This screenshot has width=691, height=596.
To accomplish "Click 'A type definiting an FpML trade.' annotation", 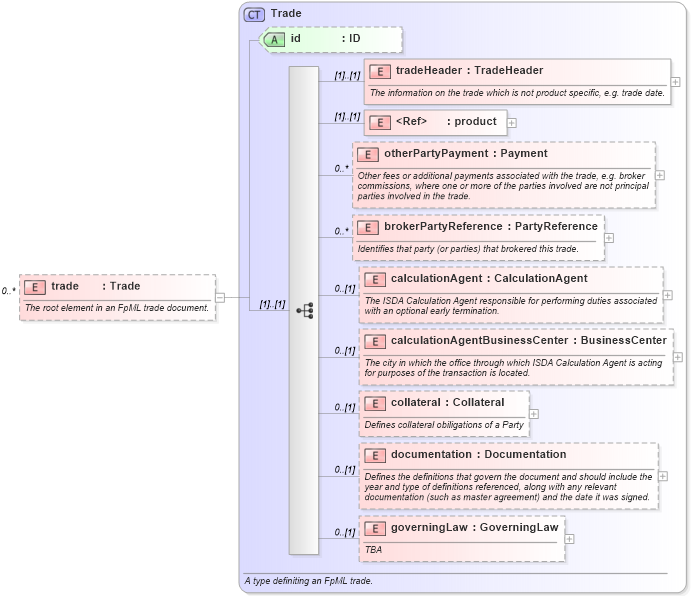I will tap(308, 581).
